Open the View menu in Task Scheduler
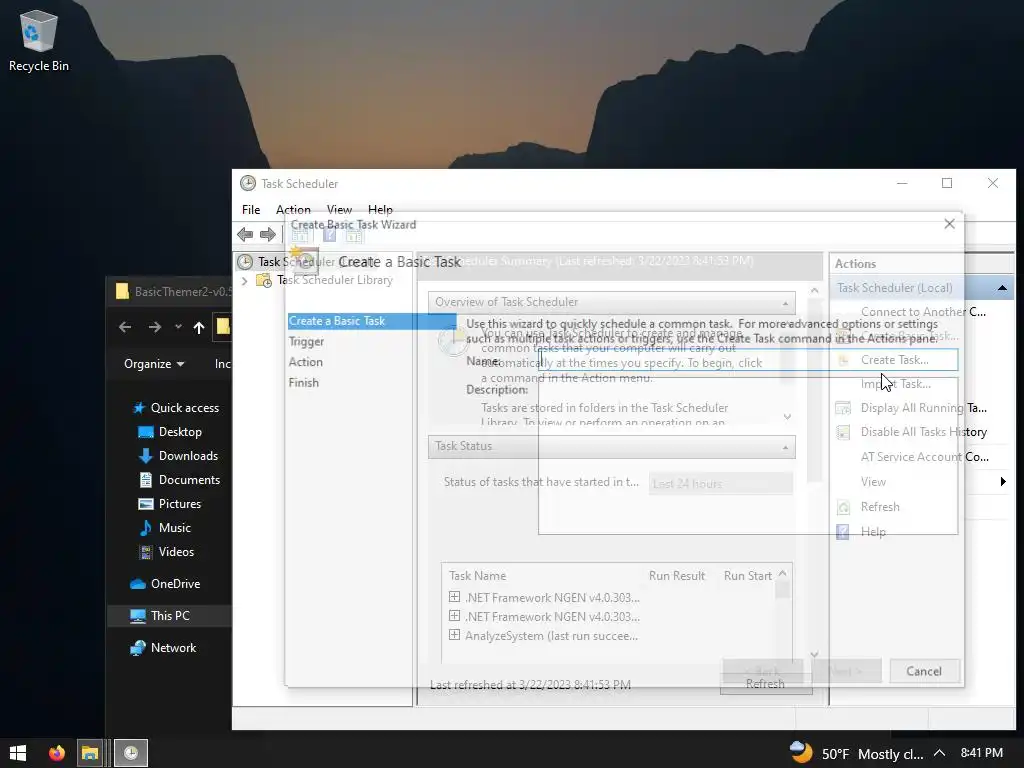The width and height of the screenshot is (1024, 768). click(340, 210)
